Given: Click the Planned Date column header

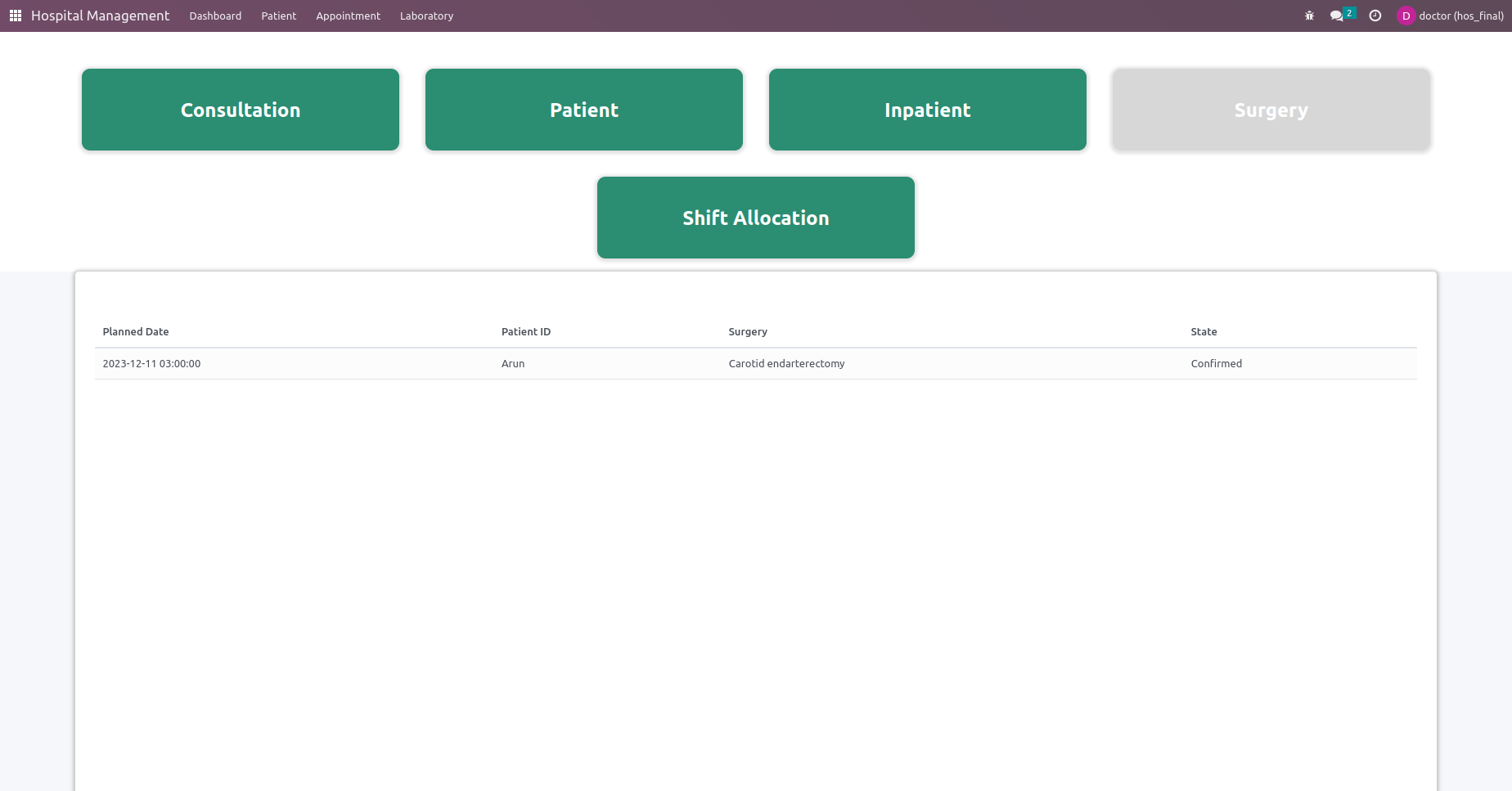Looking at the screenshot, I should click(x=136, y=332).
